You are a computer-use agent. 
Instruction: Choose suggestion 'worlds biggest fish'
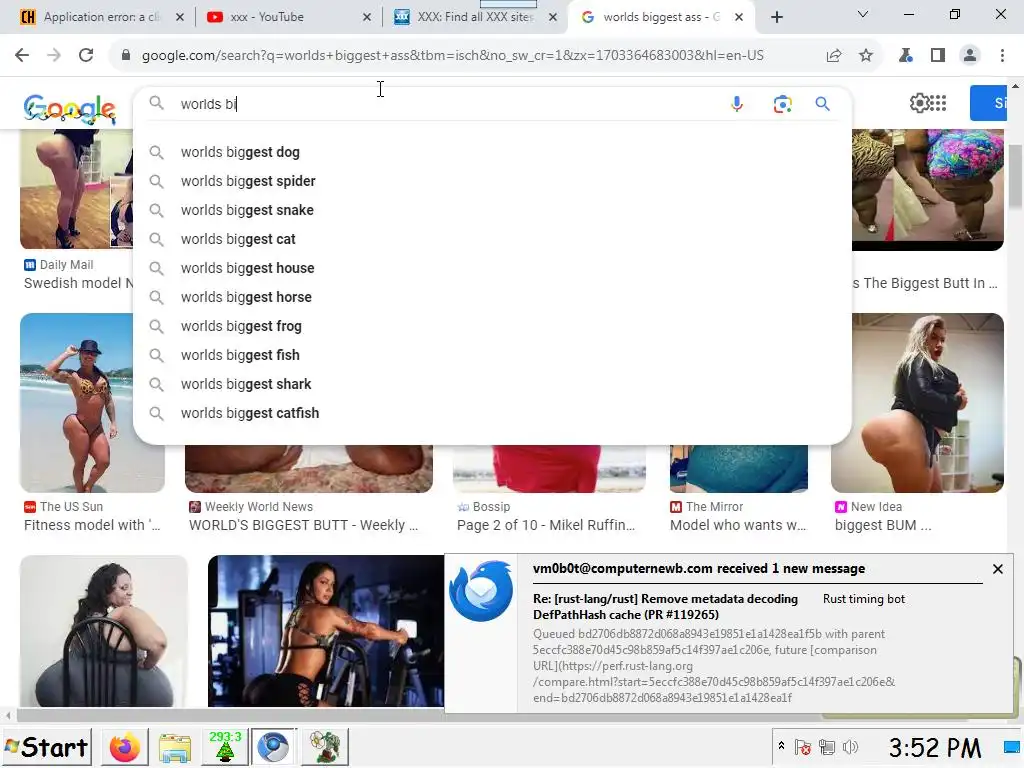coord(492,355)
